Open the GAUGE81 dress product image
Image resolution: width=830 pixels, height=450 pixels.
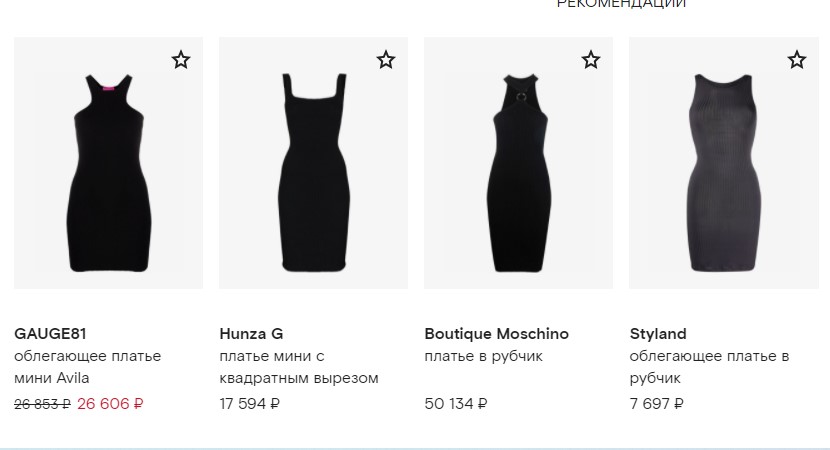(109, 163)
